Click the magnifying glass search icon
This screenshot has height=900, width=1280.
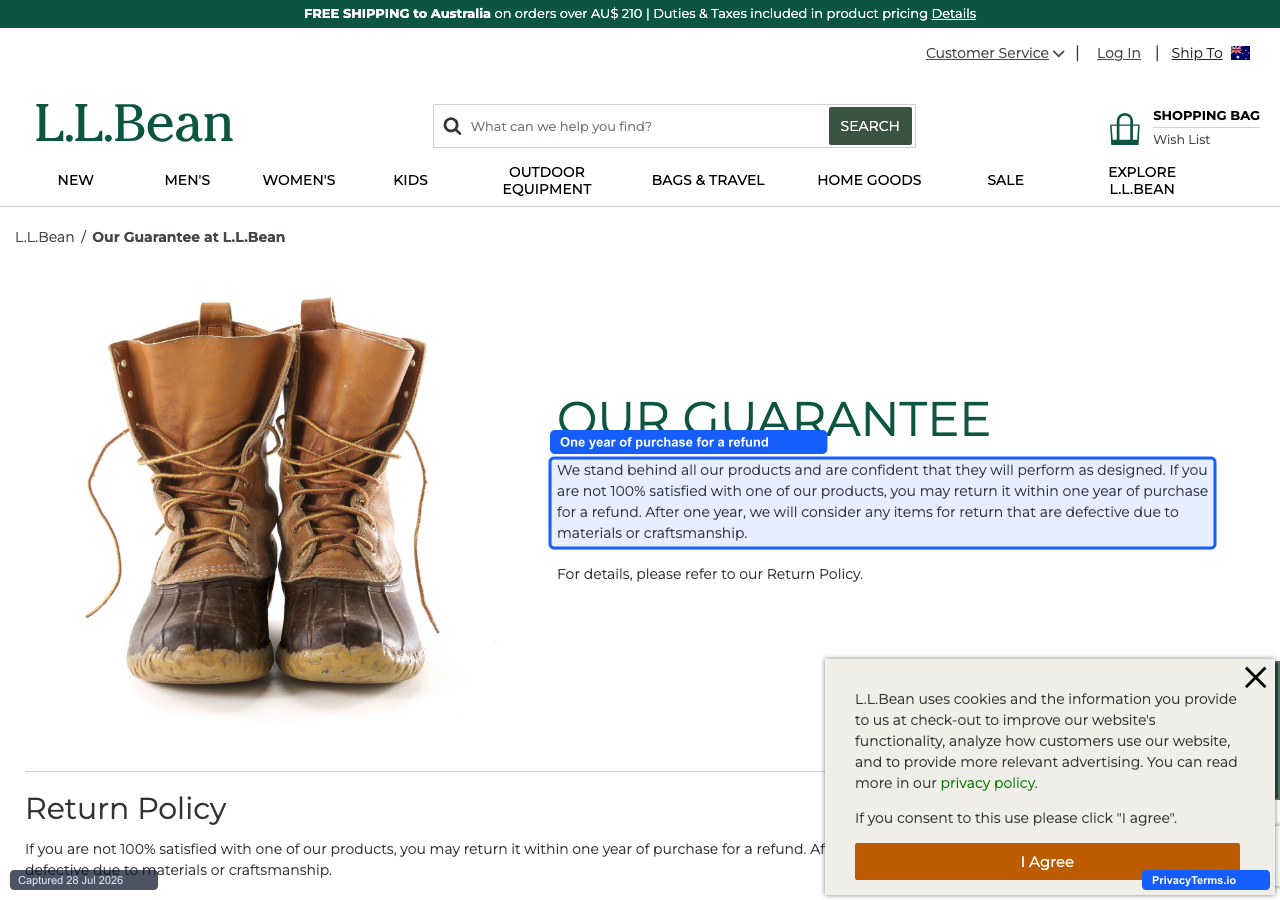tap(452, 126)
